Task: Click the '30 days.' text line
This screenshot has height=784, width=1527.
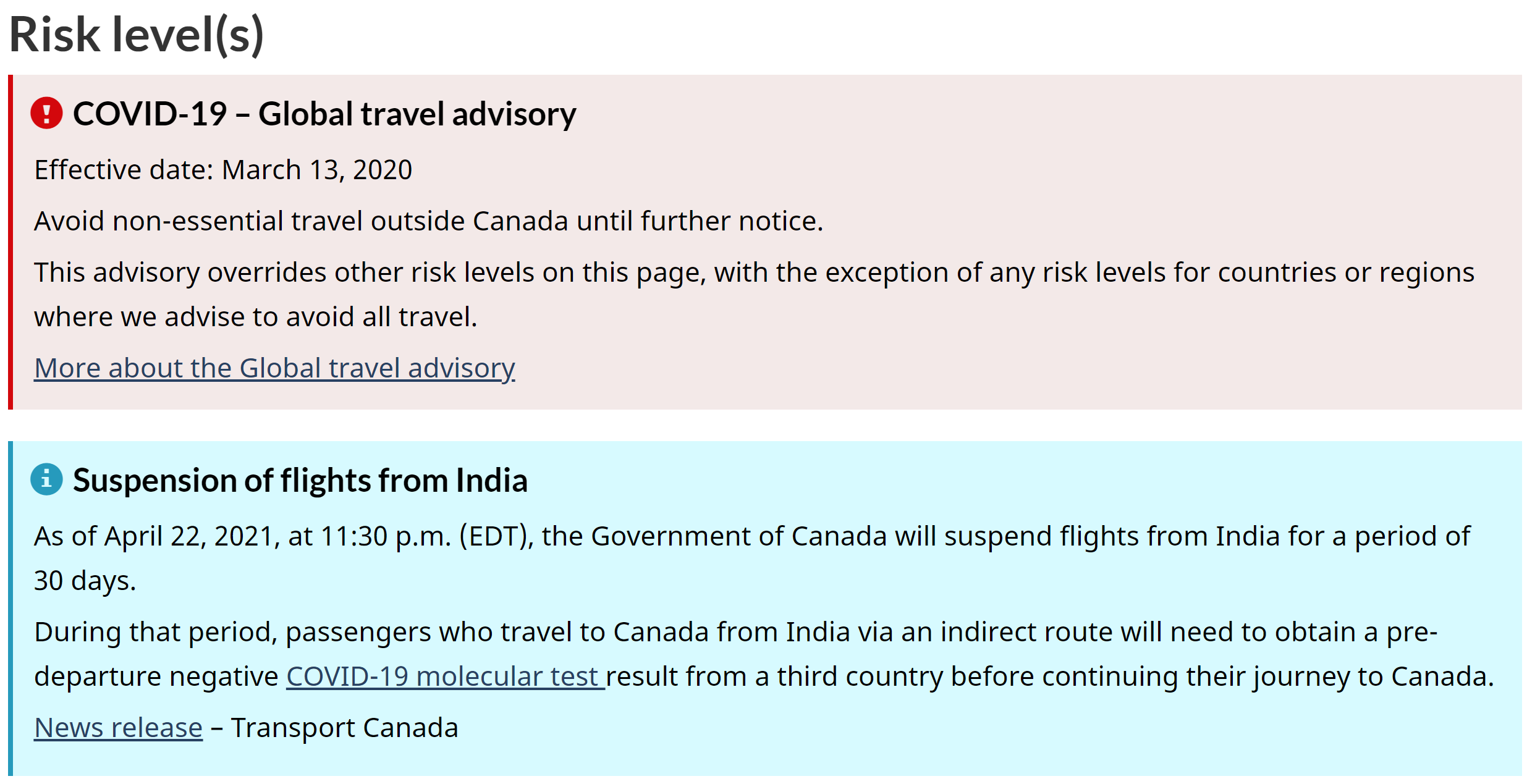Action: (x=85, y=581)
